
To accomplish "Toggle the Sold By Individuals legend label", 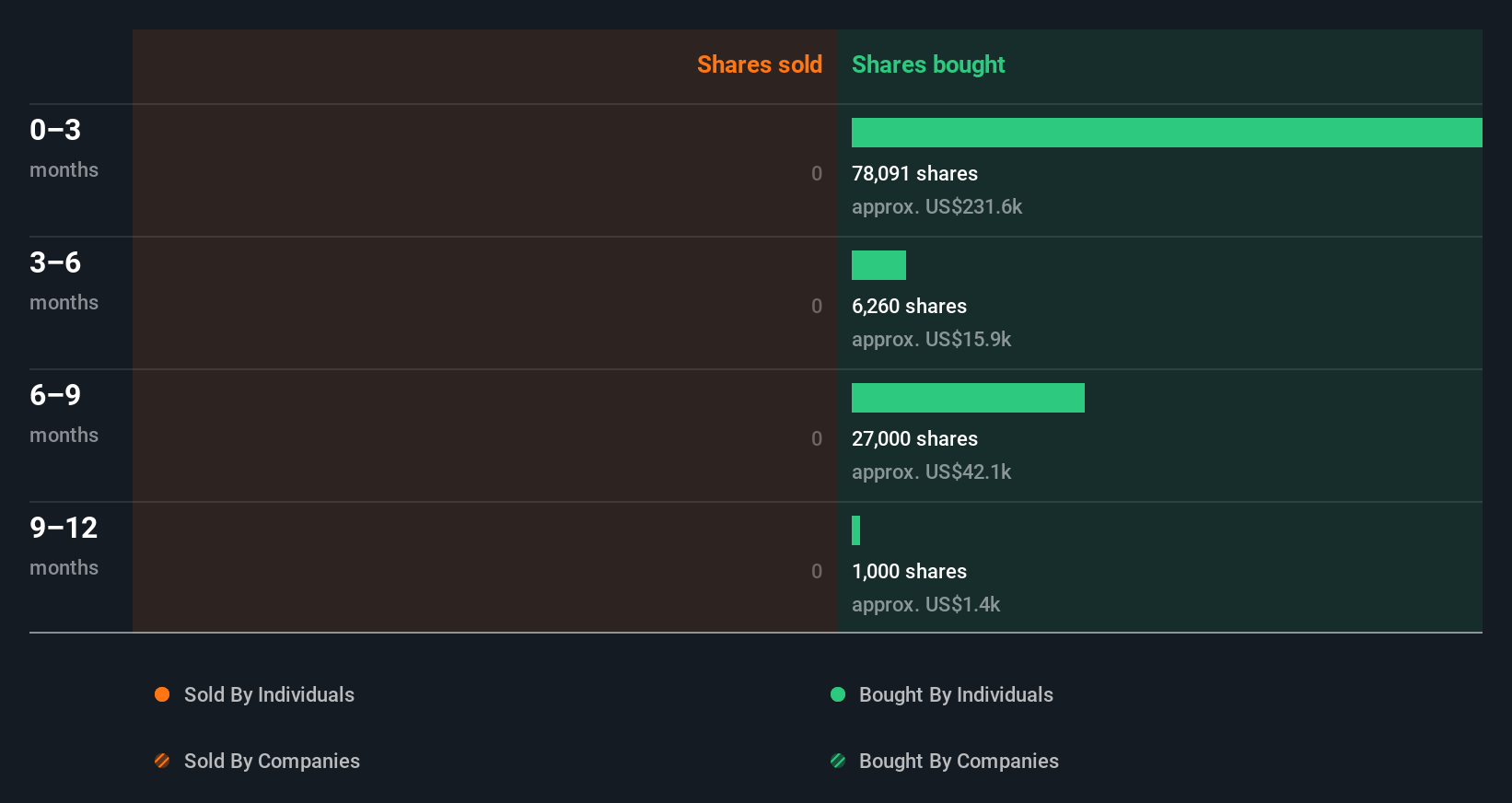I will click(x=269, y=694).
